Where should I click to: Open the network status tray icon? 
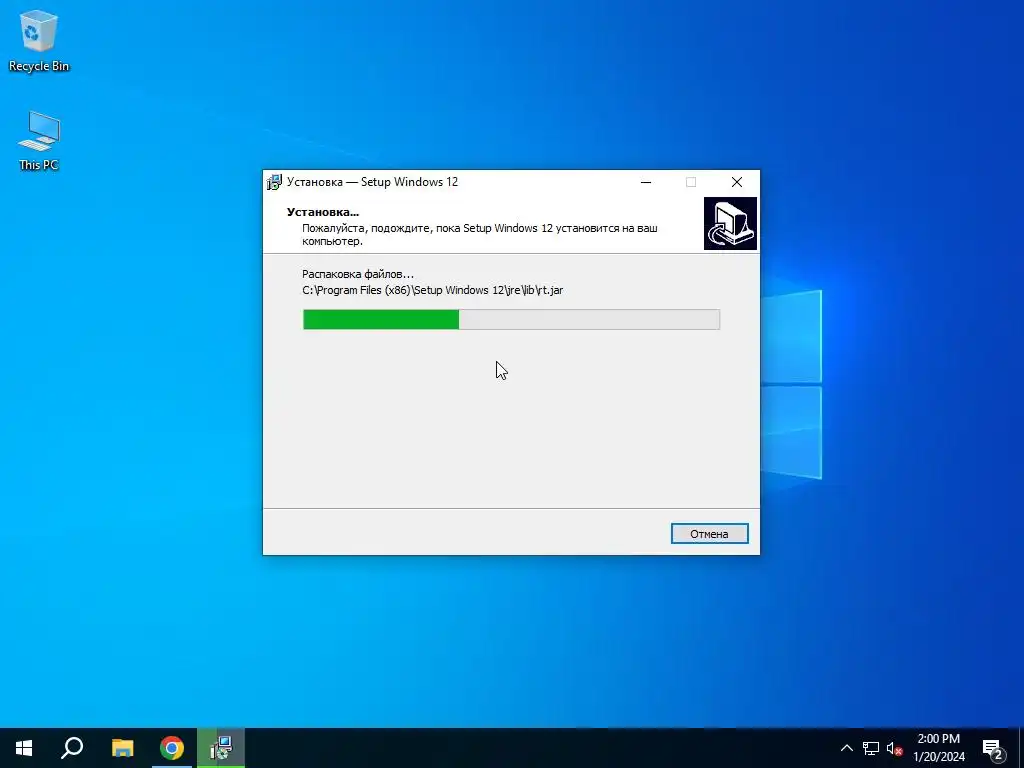coord(871,748)
